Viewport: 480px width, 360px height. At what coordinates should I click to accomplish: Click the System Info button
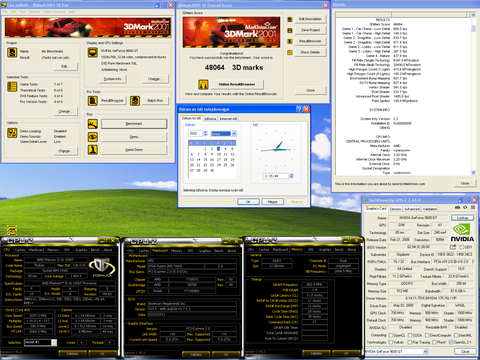click(x=113, y=79)
